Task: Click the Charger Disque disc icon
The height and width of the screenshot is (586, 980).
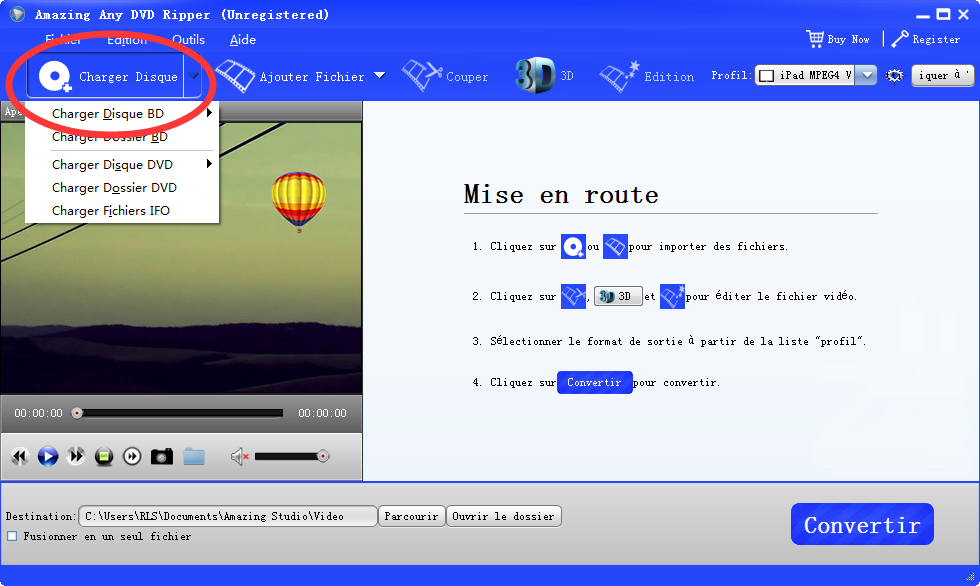Action: tap(55, 77)
